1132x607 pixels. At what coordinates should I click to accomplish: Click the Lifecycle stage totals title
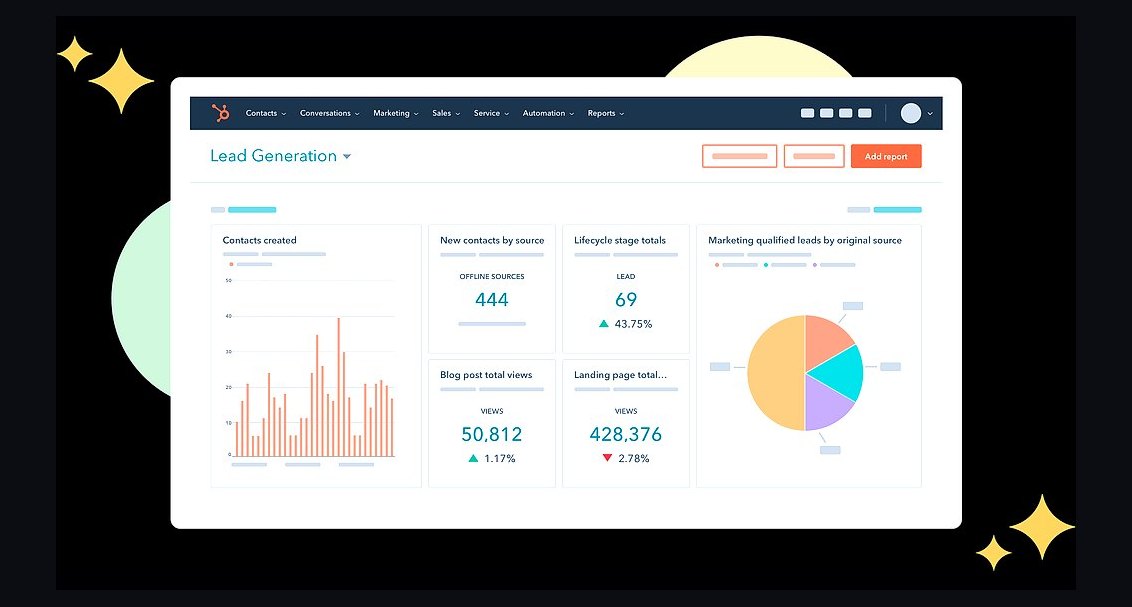(x=620, y=240)
